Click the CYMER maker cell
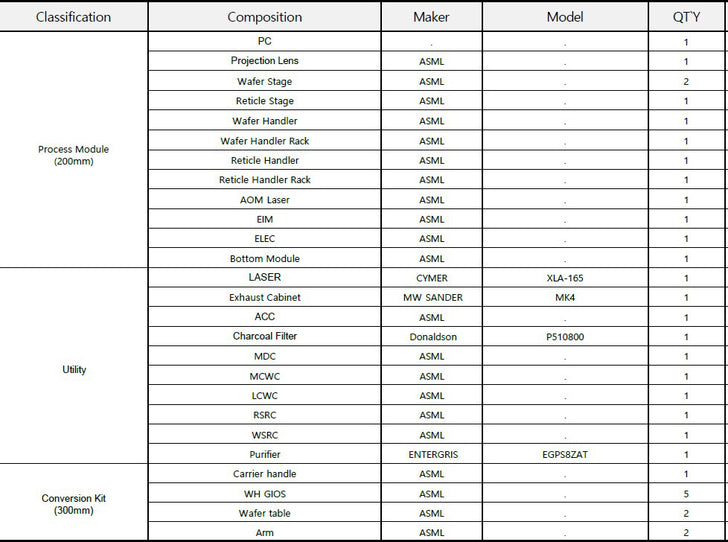Image resolution: width=728 pixels, height=542 pixels. pyautogui.click(x=431, y=277)
